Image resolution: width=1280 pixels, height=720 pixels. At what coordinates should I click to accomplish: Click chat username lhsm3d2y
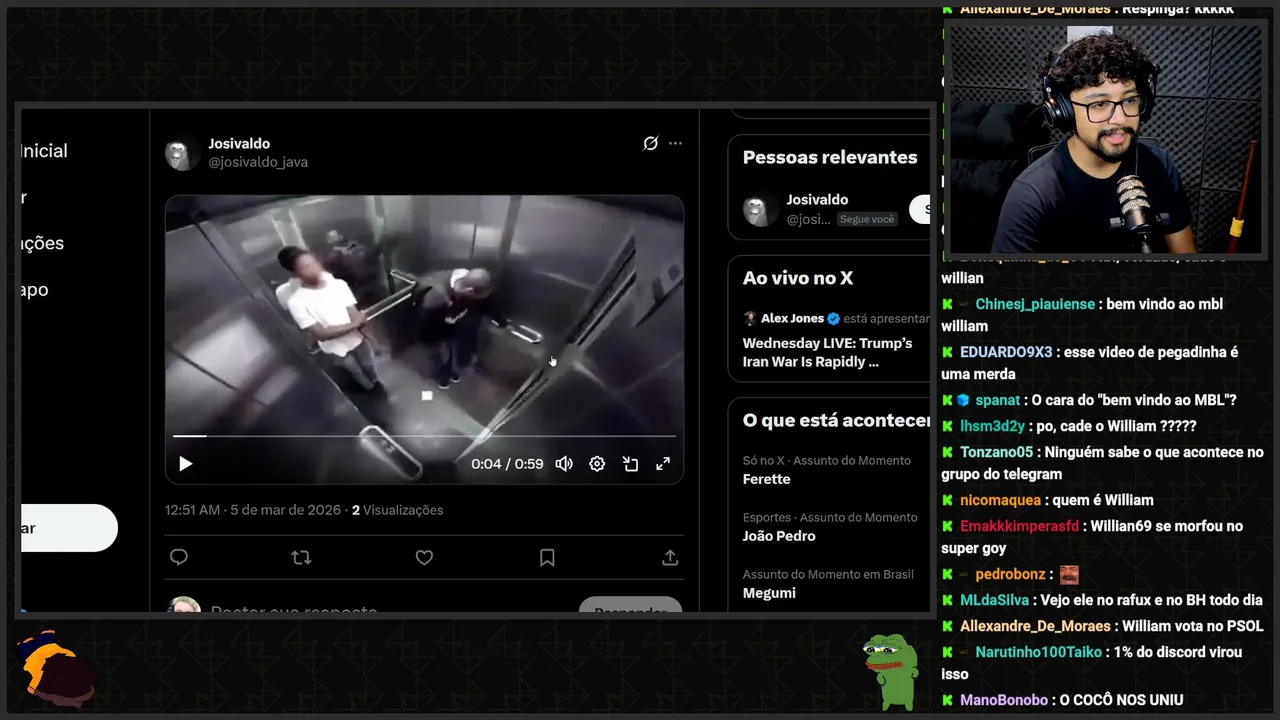[992, 426]
